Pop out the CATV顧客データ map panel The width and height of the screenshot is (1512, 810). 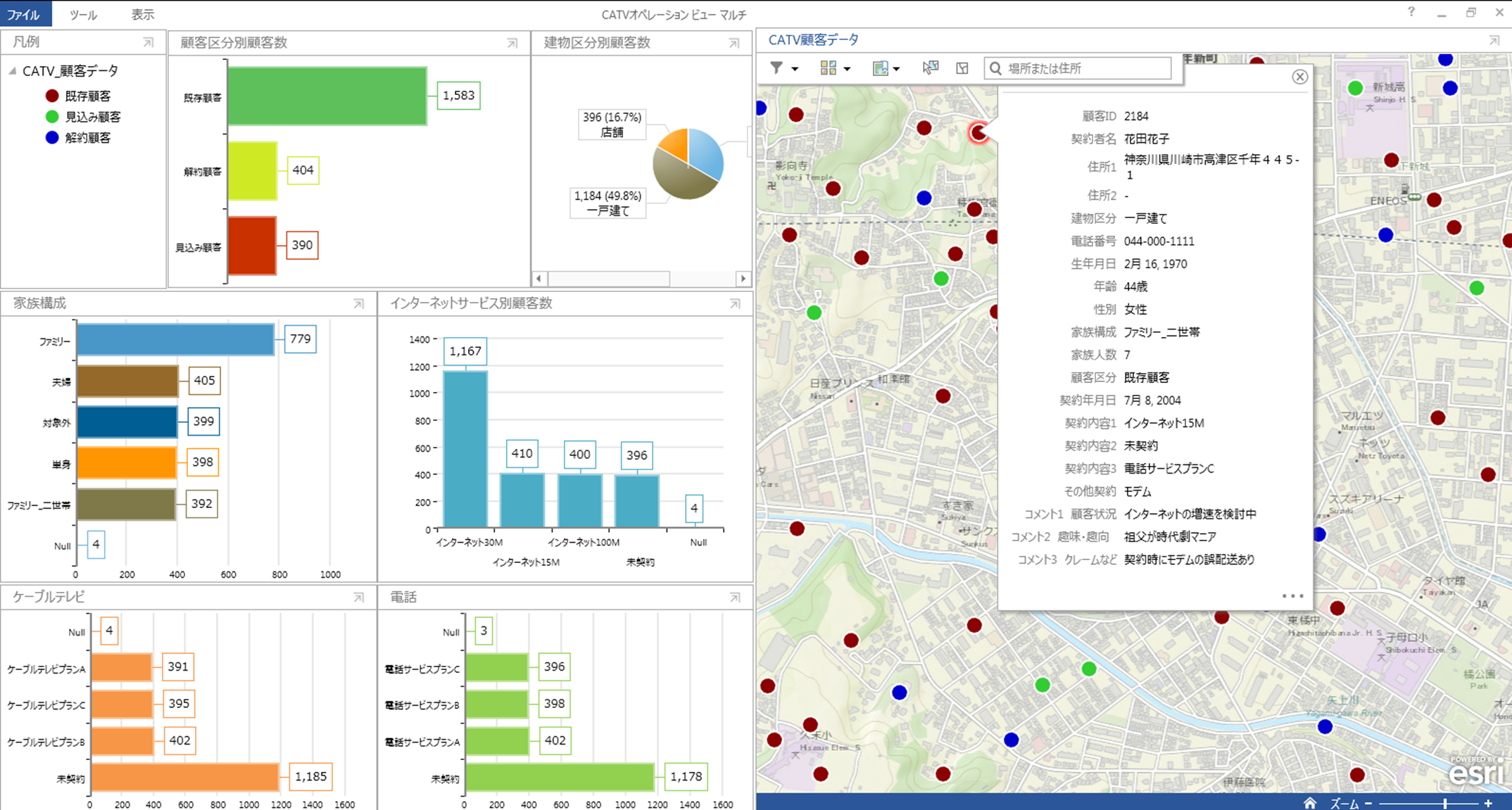click(x=1494, y=41)
